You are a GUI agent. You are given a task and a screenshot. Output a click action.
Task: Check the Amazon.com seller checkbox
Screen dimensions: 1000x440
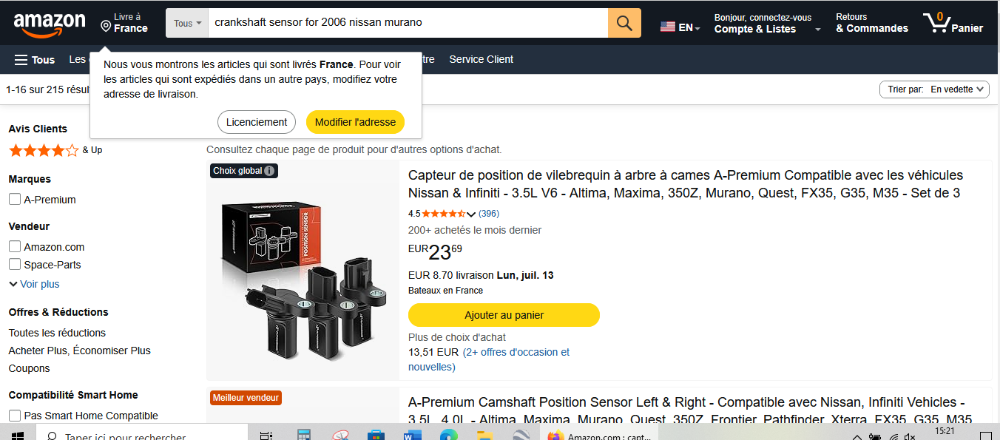[15, 247]
